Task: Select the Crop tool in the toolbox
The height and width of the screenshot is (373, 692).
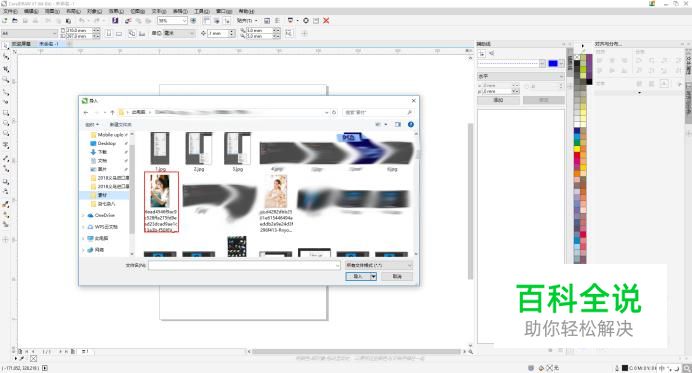Action: click(x=6, y=68)
